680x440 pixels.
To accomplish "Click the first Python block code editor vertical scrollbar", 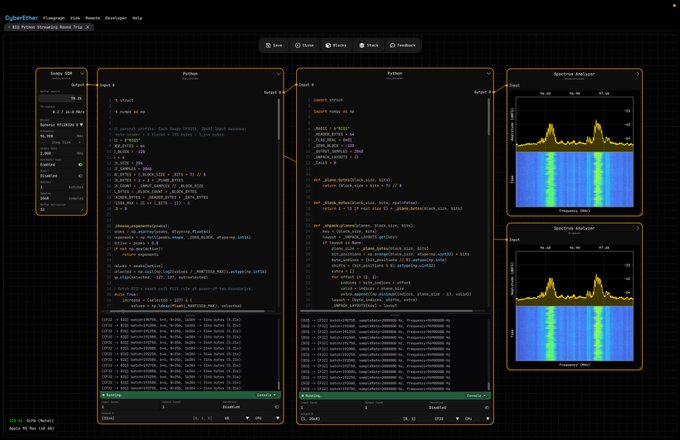I will click(278, 119).
